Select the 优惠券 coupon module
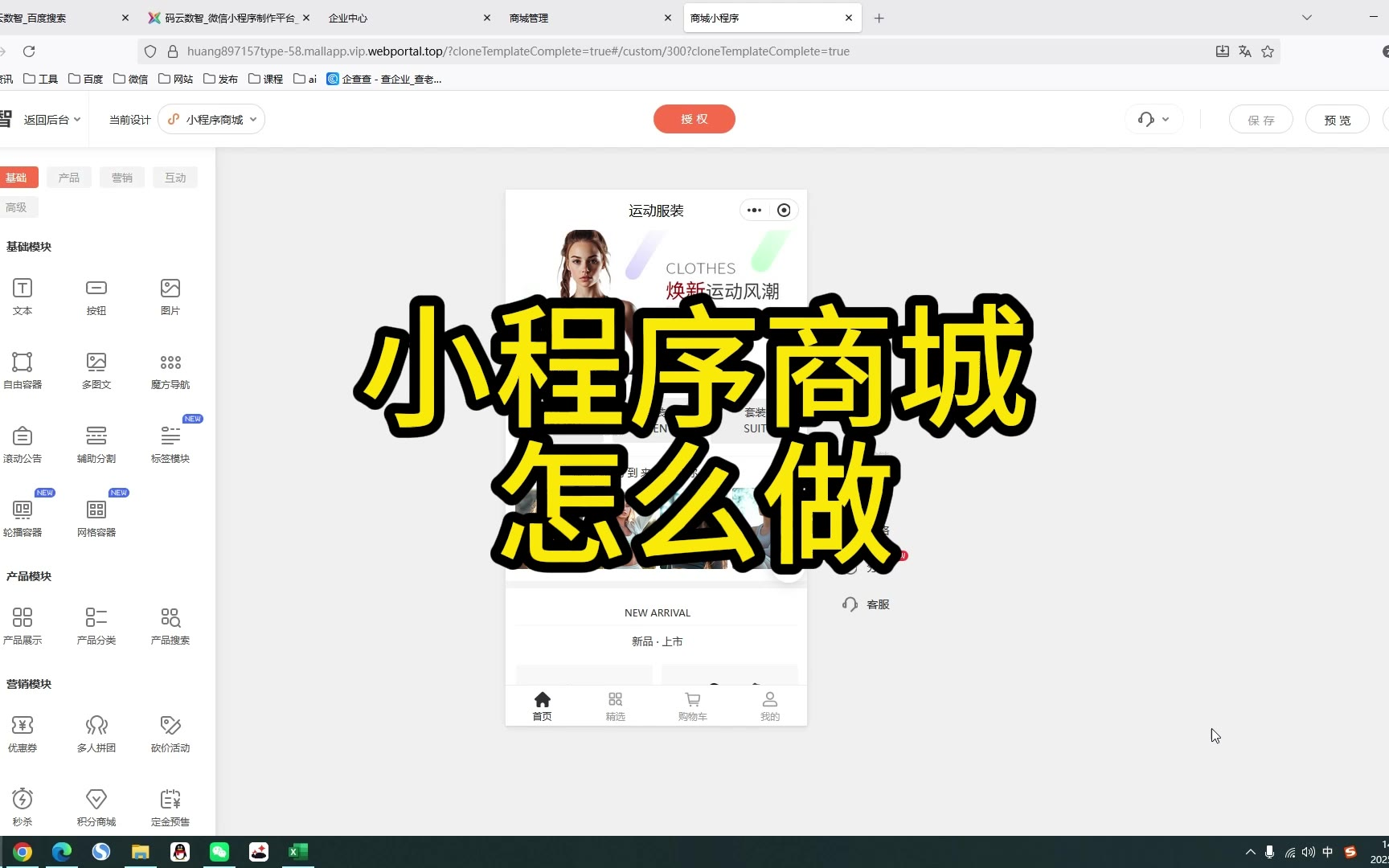 coord(23,733)
